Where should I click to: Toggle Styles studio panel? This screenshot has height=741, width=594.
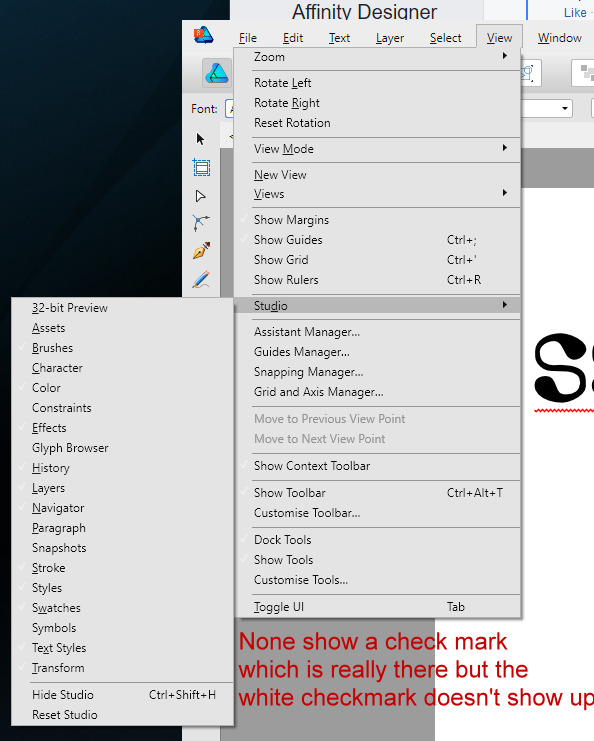pyautogui.click(x=122, y=588)
